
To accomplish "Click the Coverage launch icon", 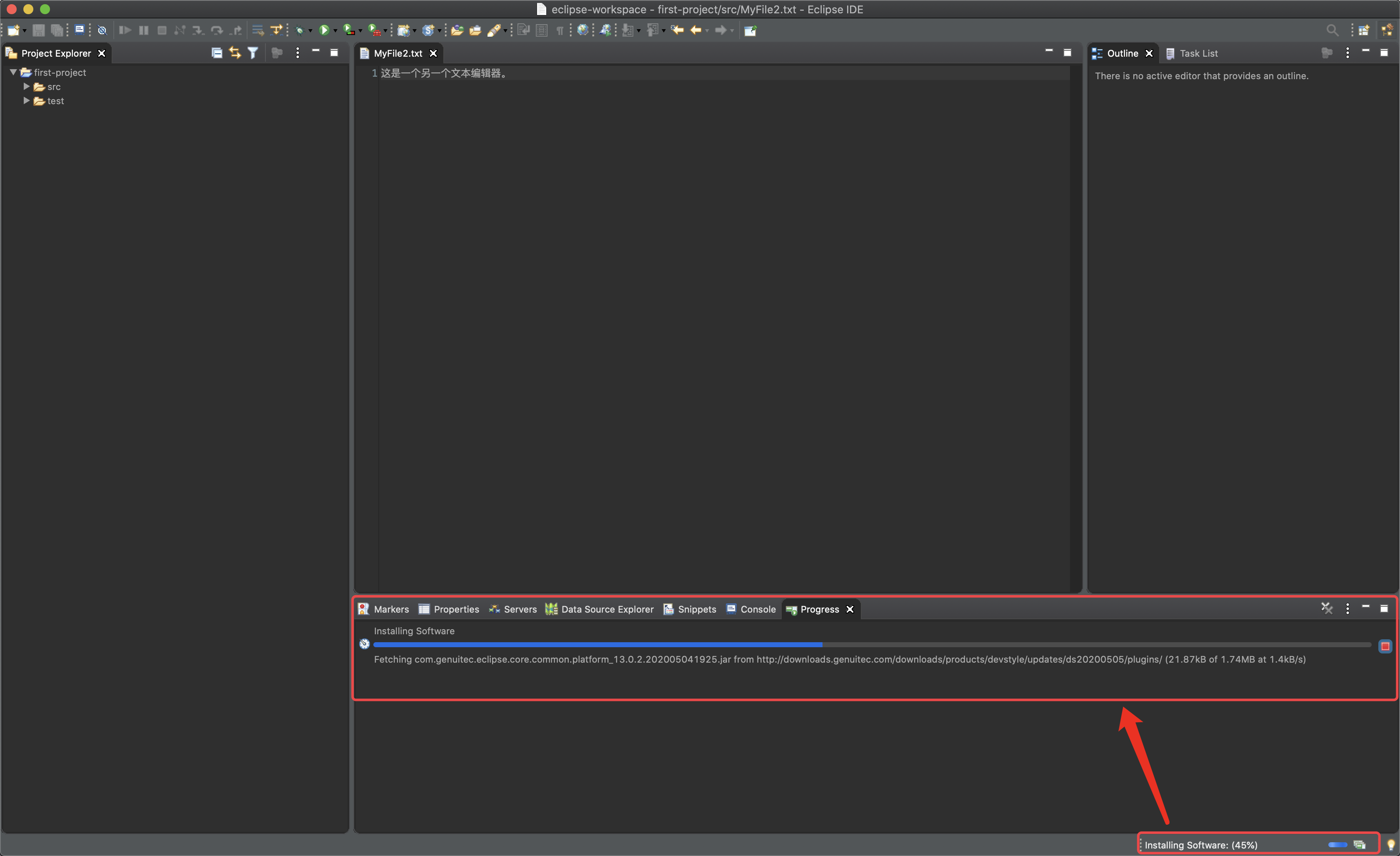I will click(x=349, y=30).
